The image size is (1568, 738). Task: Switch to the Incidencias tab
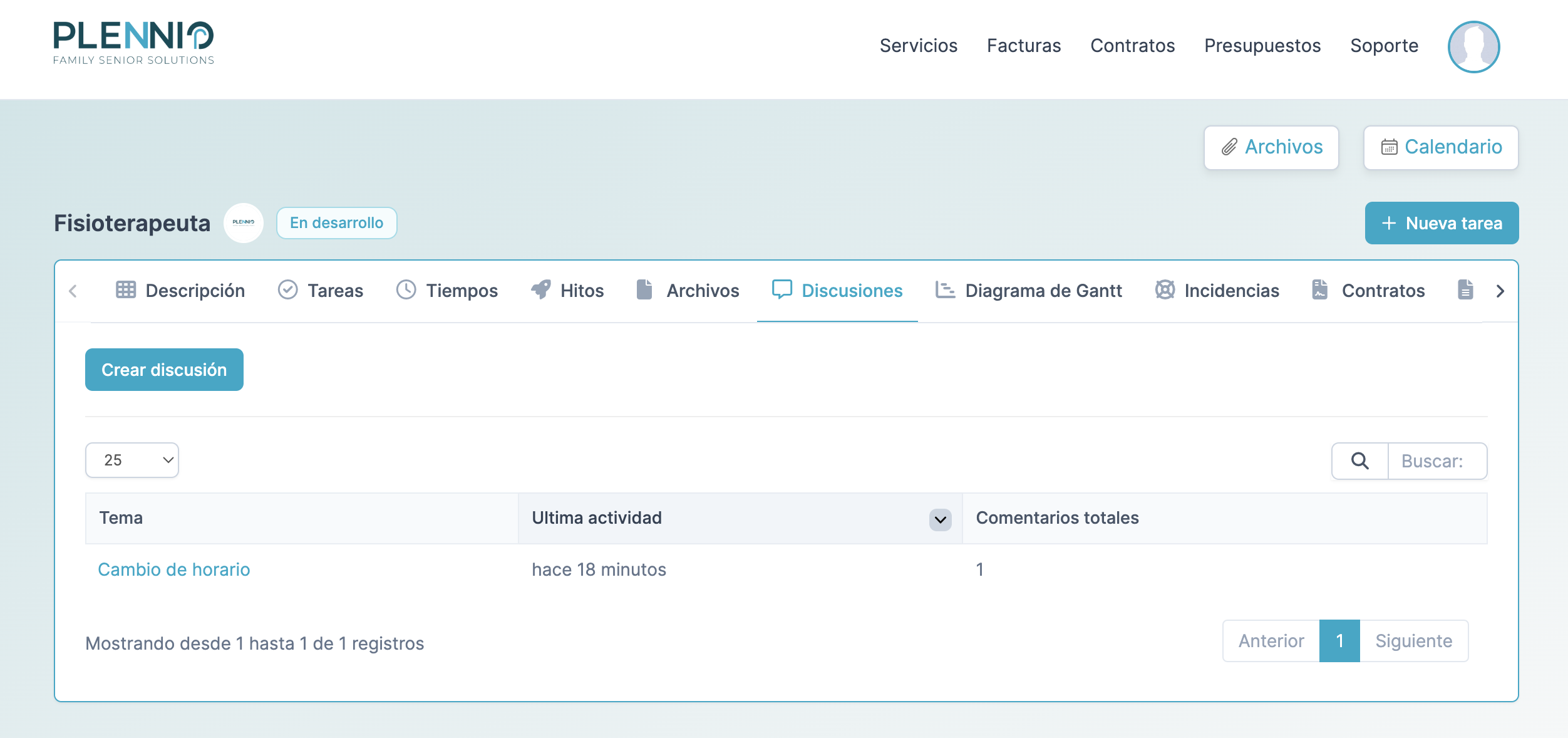(1217, 291)
